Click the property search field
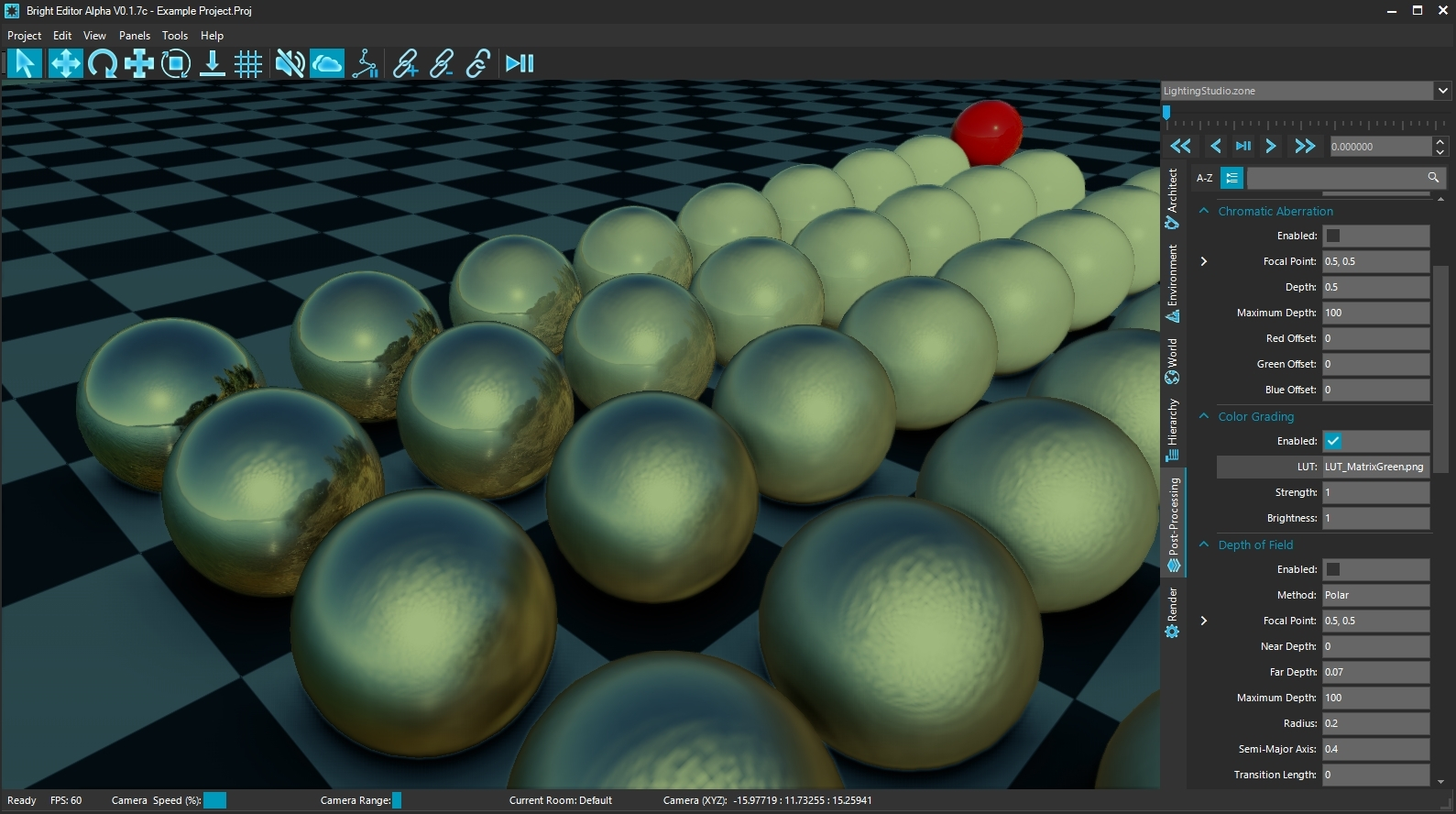 point(1335,178)
